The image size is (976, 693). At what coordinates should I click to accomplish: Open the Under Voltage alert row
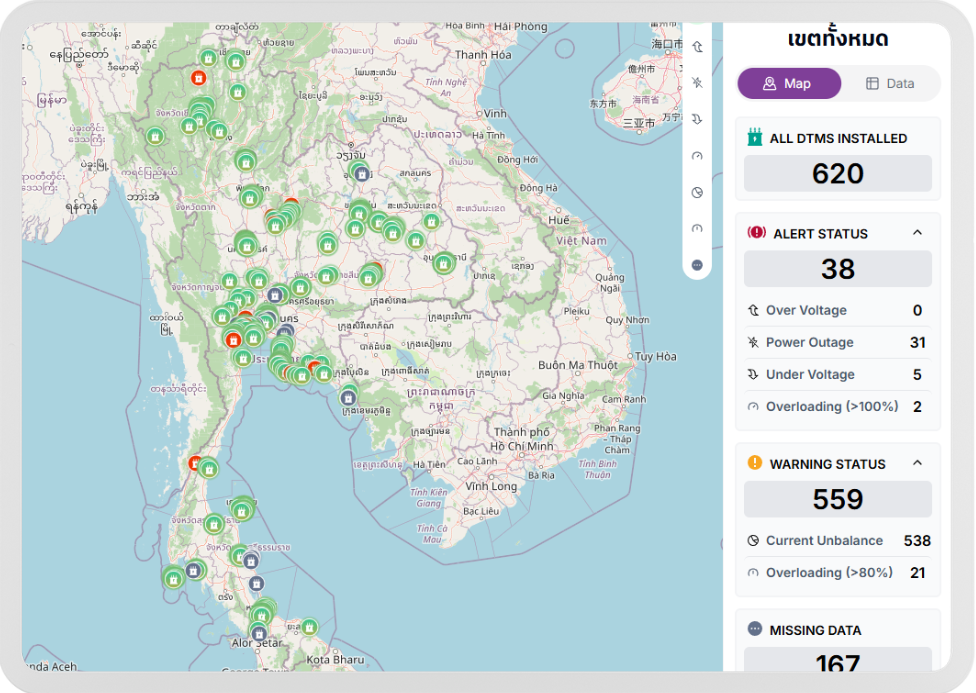pyautogui.click(x=838, y=374)
